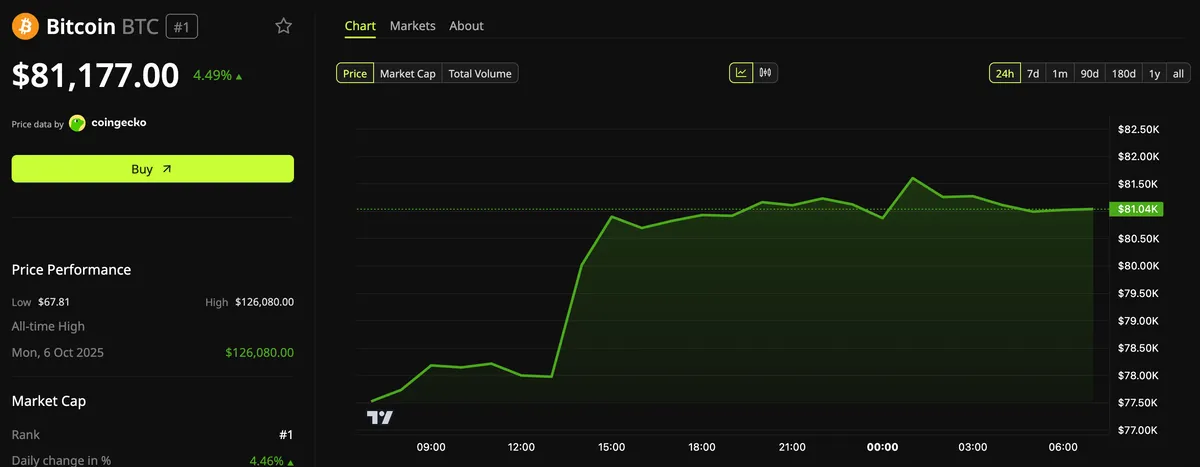Open the About tab

click(466, 26)
